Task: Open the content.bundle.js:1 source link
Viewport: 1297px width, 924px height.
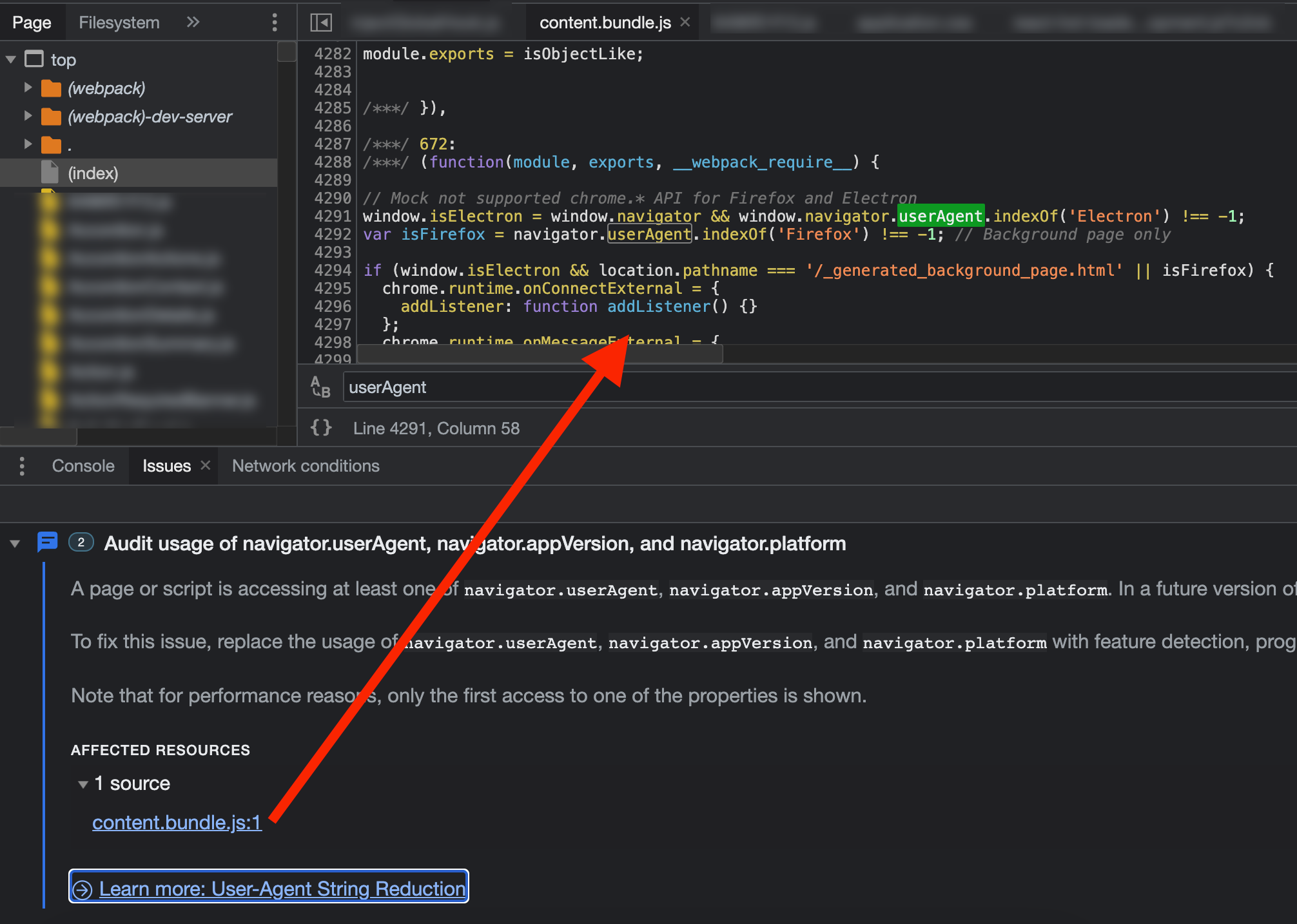Action: click(x=176, y=822)
